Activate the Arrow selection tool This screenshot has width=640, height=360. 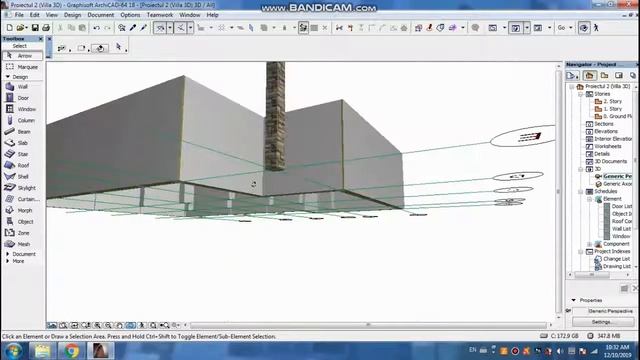pos(22,56)
